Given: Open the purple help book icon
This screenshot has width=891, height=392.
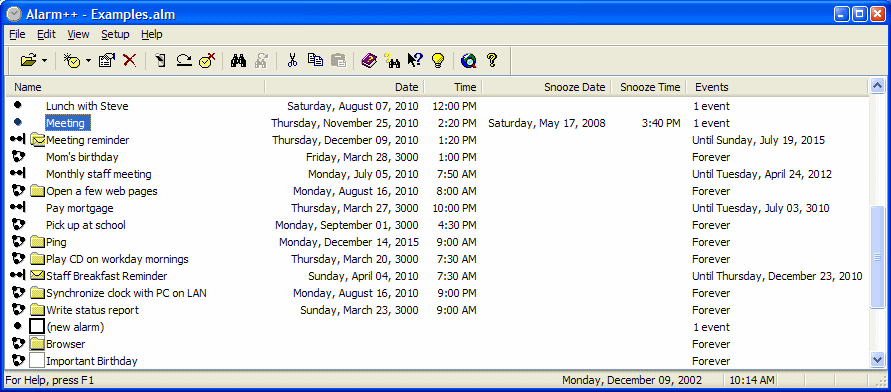Looking at the screenshot, I should point(369,60).
